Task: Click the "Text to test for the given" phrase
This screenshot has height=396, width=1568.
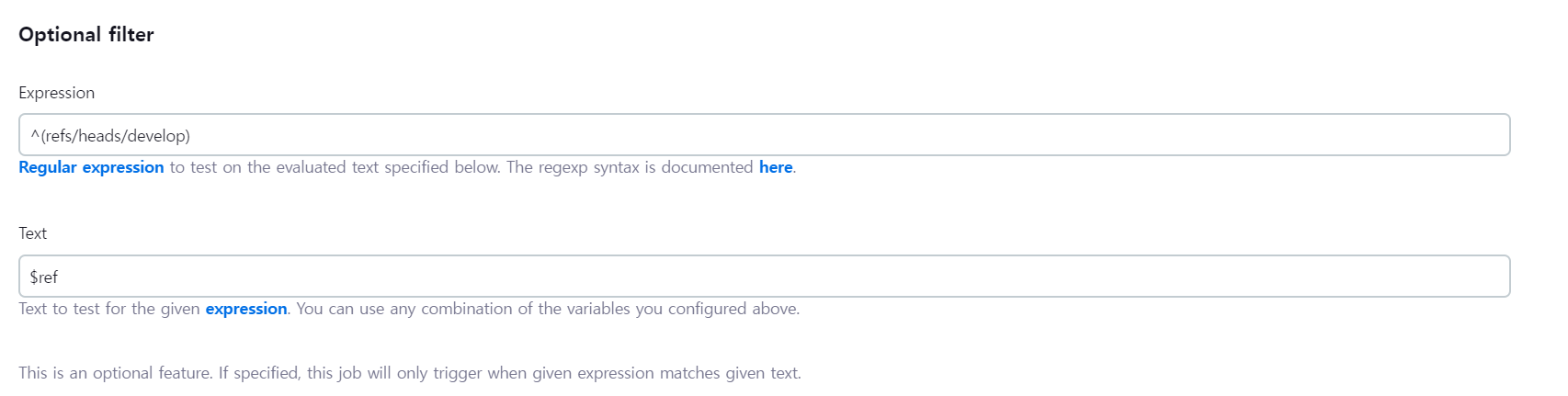Action: [x=108, y=309]
